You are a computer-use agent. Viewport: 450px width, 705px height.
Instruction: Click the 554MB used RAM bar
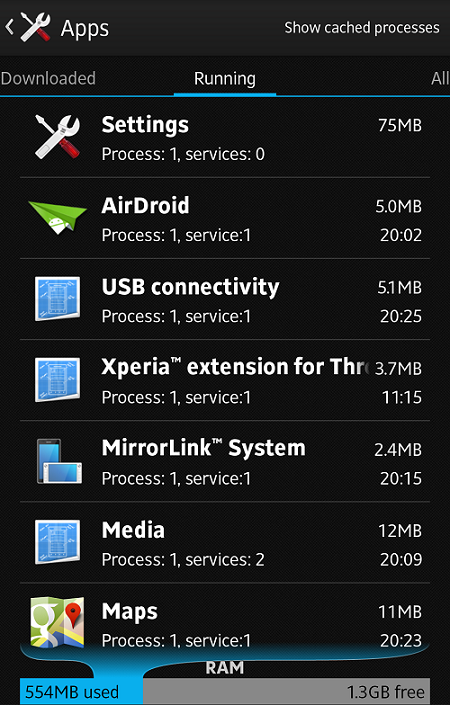click(81, 692)
